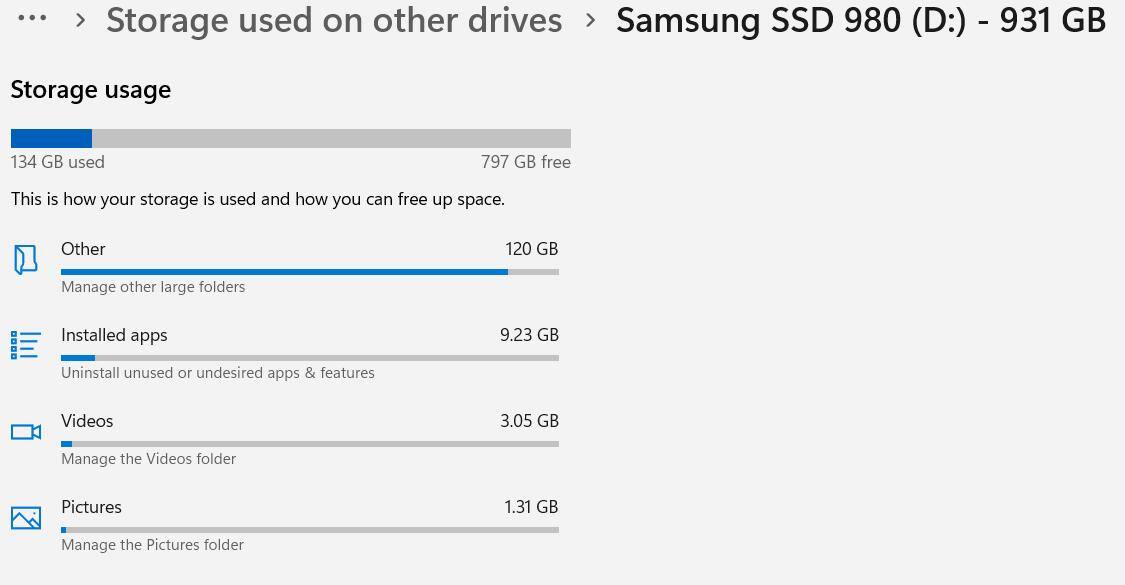
Task: Go back to Storage used on other drives
Action: (334, 20)
